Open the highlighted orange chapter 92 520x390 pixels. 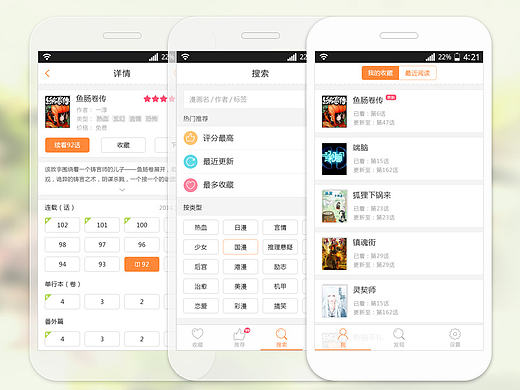[142, 264]
